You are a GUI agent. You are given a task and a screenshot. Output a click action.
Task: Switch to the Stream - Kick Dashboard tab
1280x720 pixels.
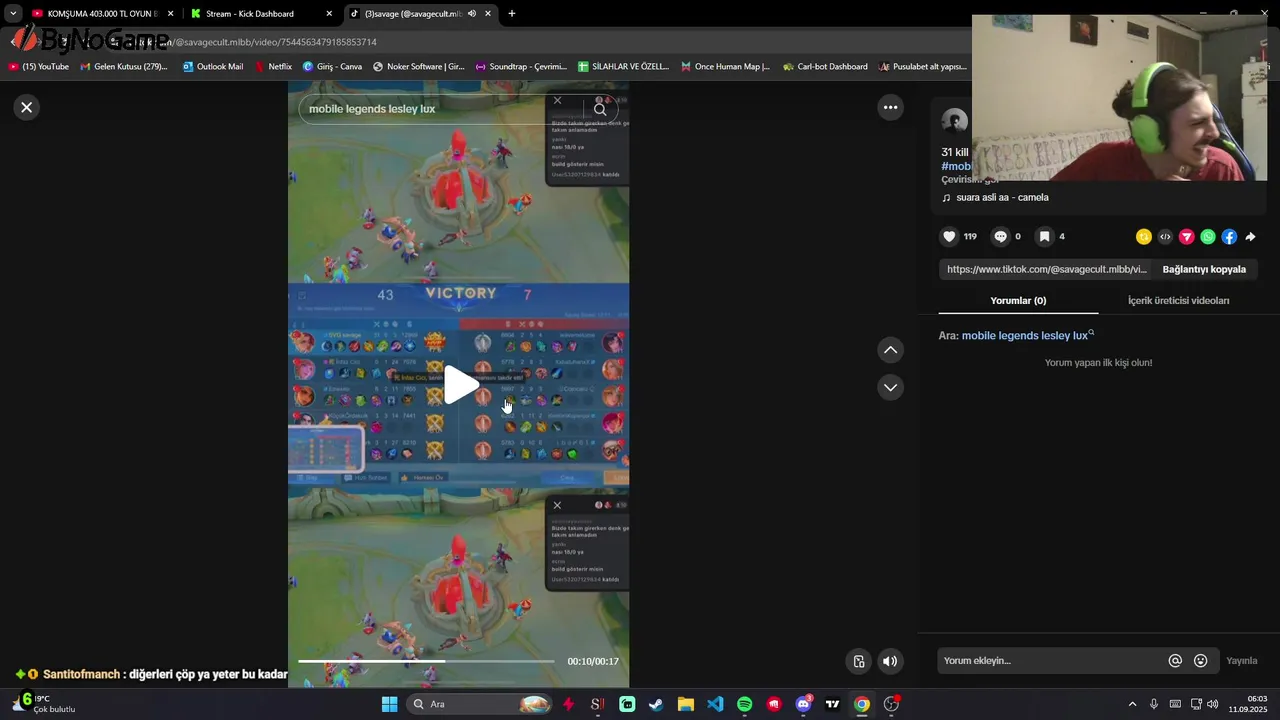261,14
